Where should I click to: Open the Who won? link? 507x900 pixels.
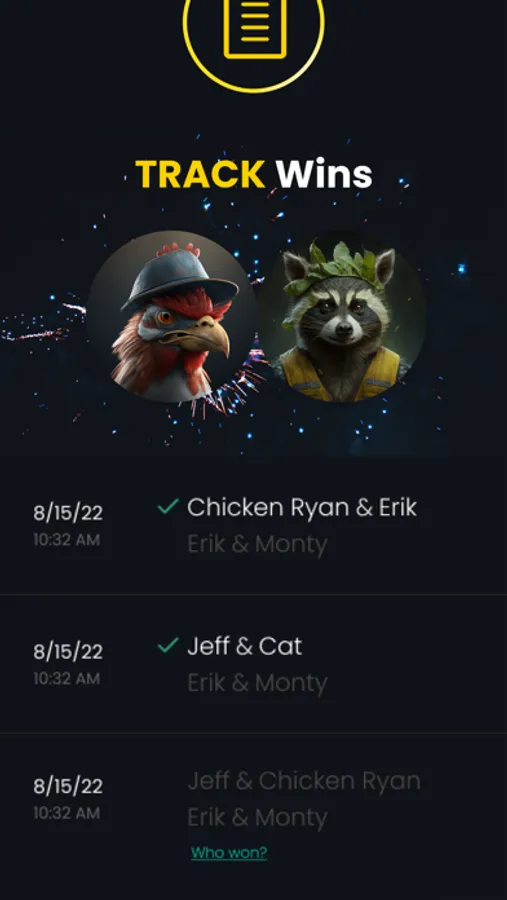point(229,853)
